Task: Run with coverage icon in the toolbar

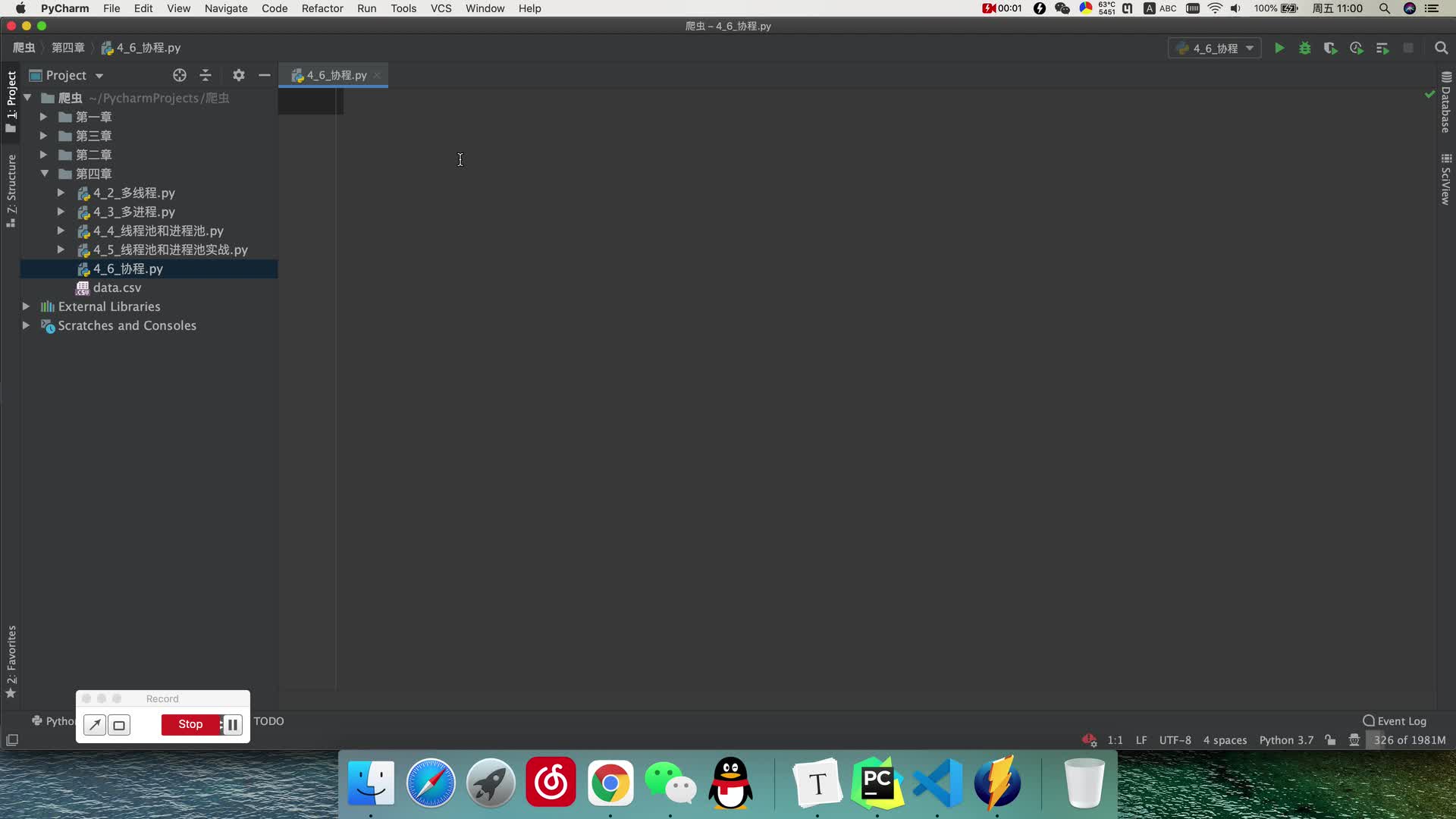Action: (x=1330, y=48)
